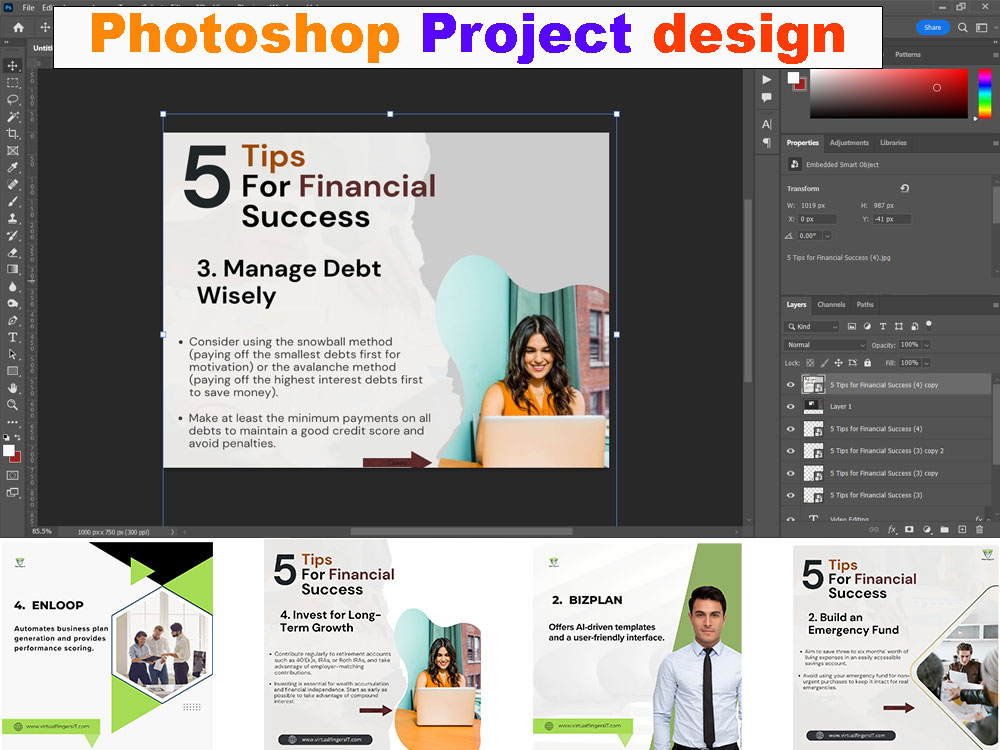1000x750 pixels.
Task: Click the delete layer trash icon
Action: click(x=980, y=529)
